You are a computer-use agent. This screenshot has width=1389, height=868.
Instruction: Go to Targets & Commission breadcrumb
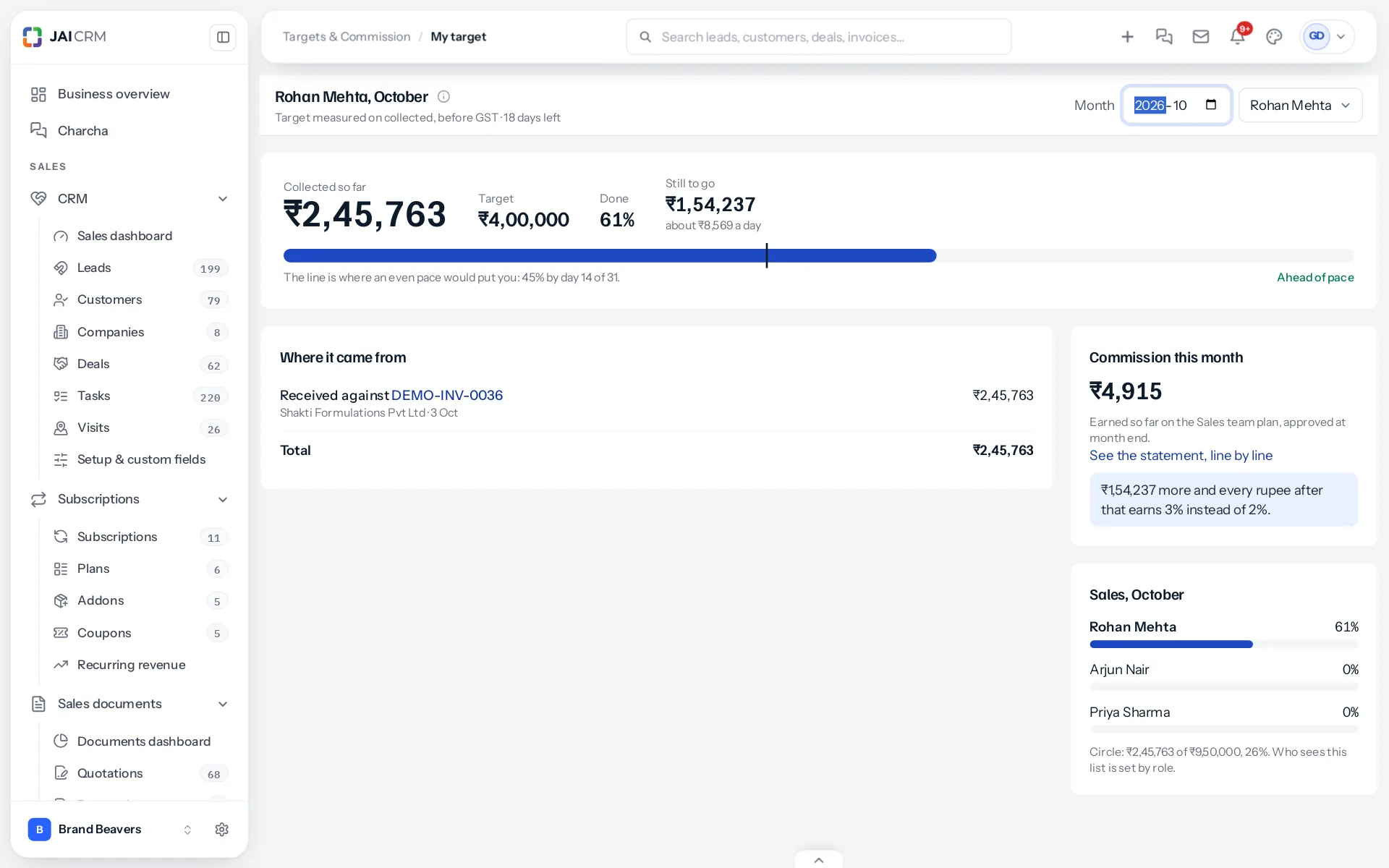click(x=346, y=37)
